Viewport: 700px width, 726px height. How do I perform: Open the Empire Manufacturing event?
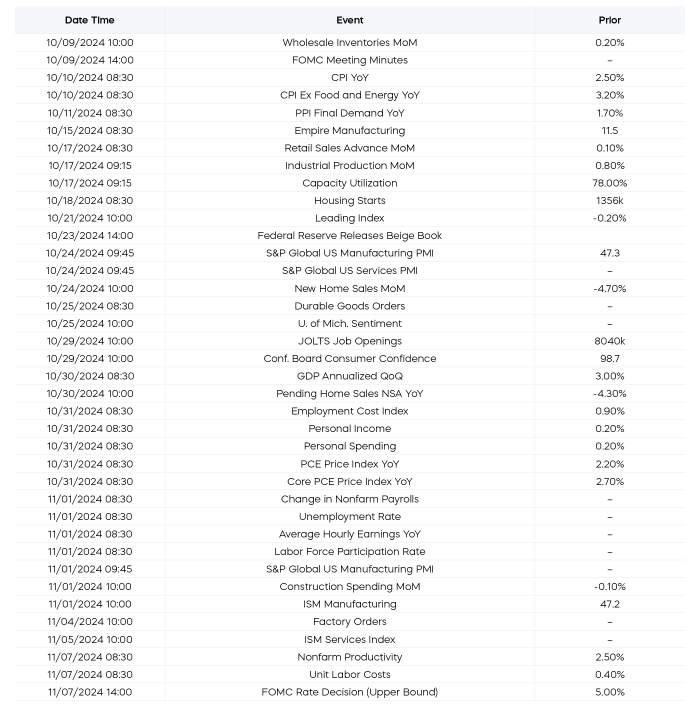click(350, 131)
